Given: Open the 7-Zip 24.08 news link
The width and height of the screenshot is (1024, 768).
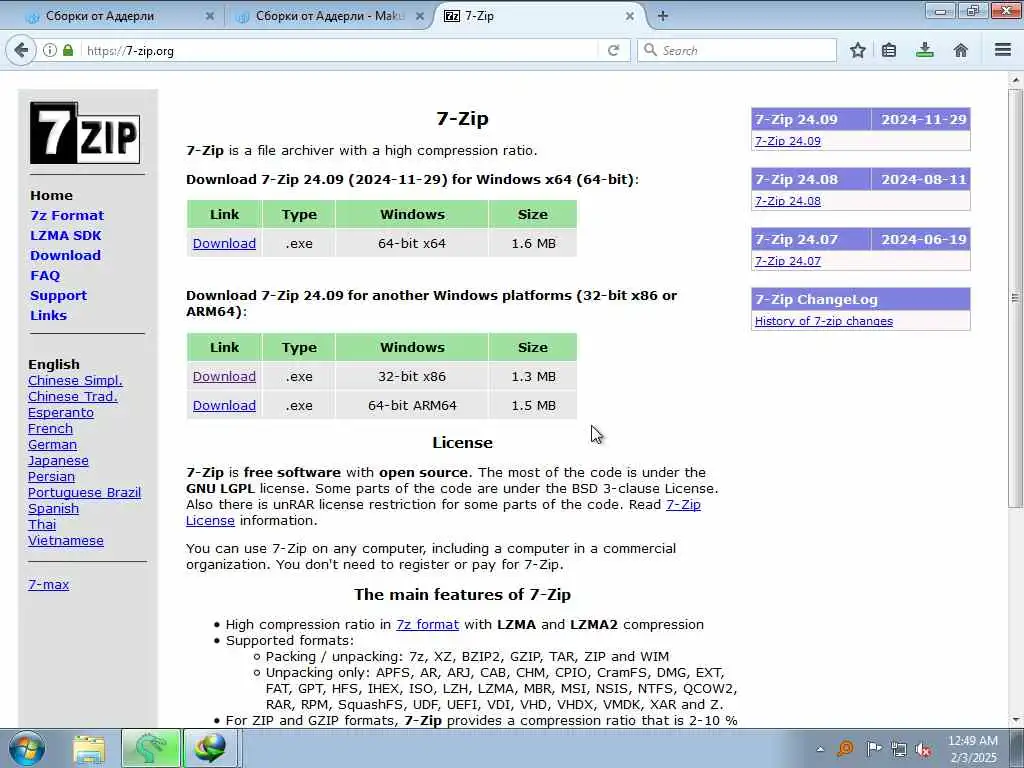Looking at the screenshot, I should coord(788,201).
